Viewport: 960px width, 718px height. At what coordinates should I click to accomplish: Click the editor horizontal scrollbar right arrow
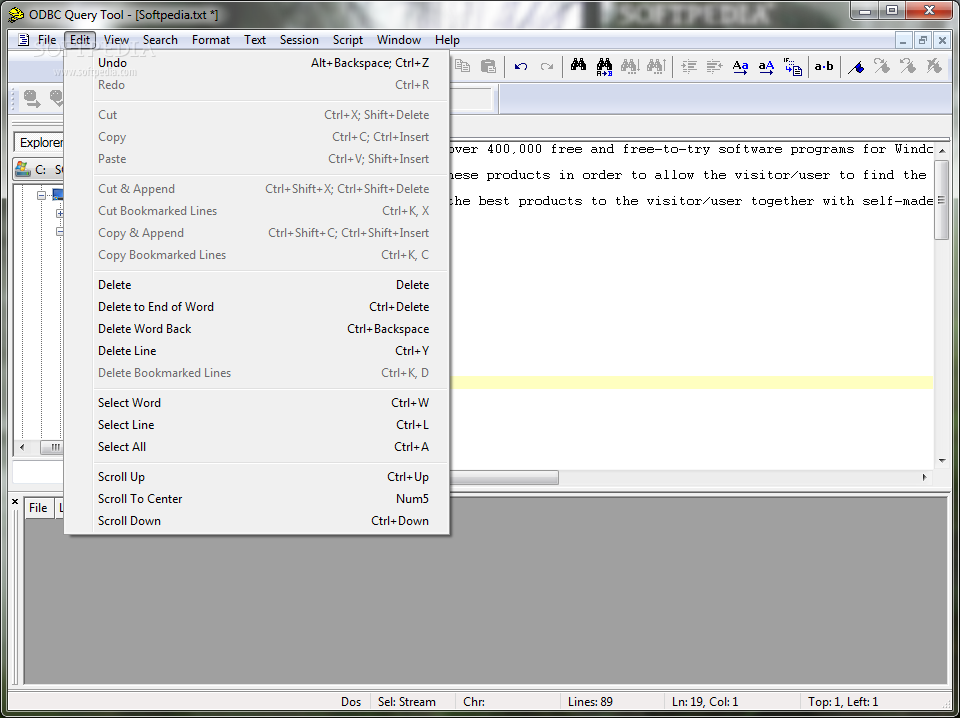click(924, 477)
